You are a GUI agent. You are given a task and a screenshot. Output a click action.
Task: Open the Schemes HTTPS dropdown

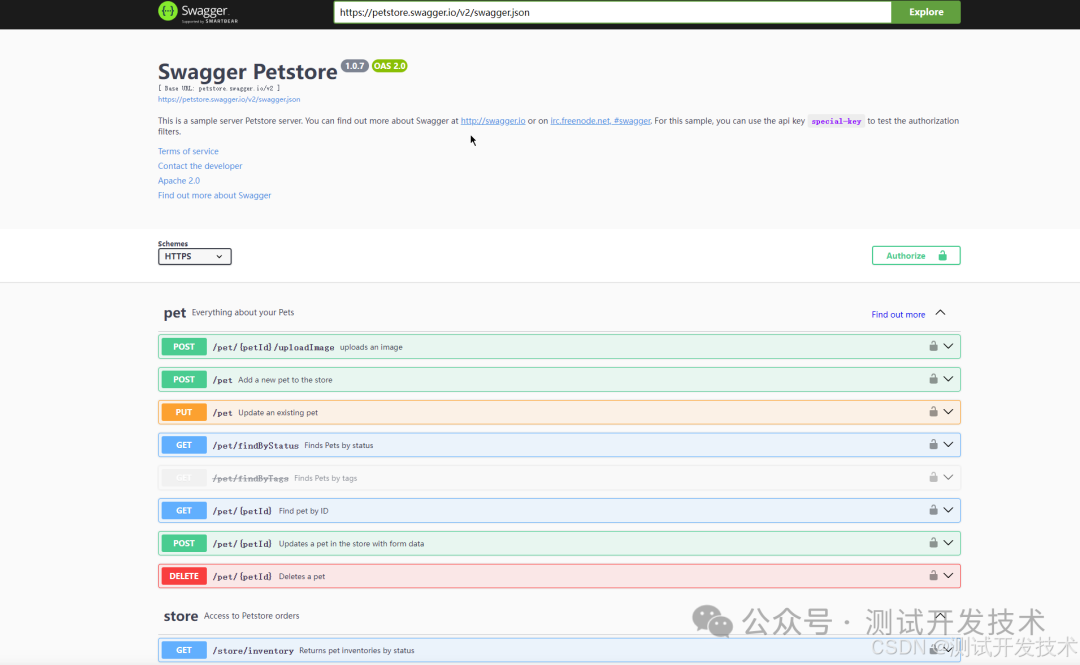click(x=194, y=256)
